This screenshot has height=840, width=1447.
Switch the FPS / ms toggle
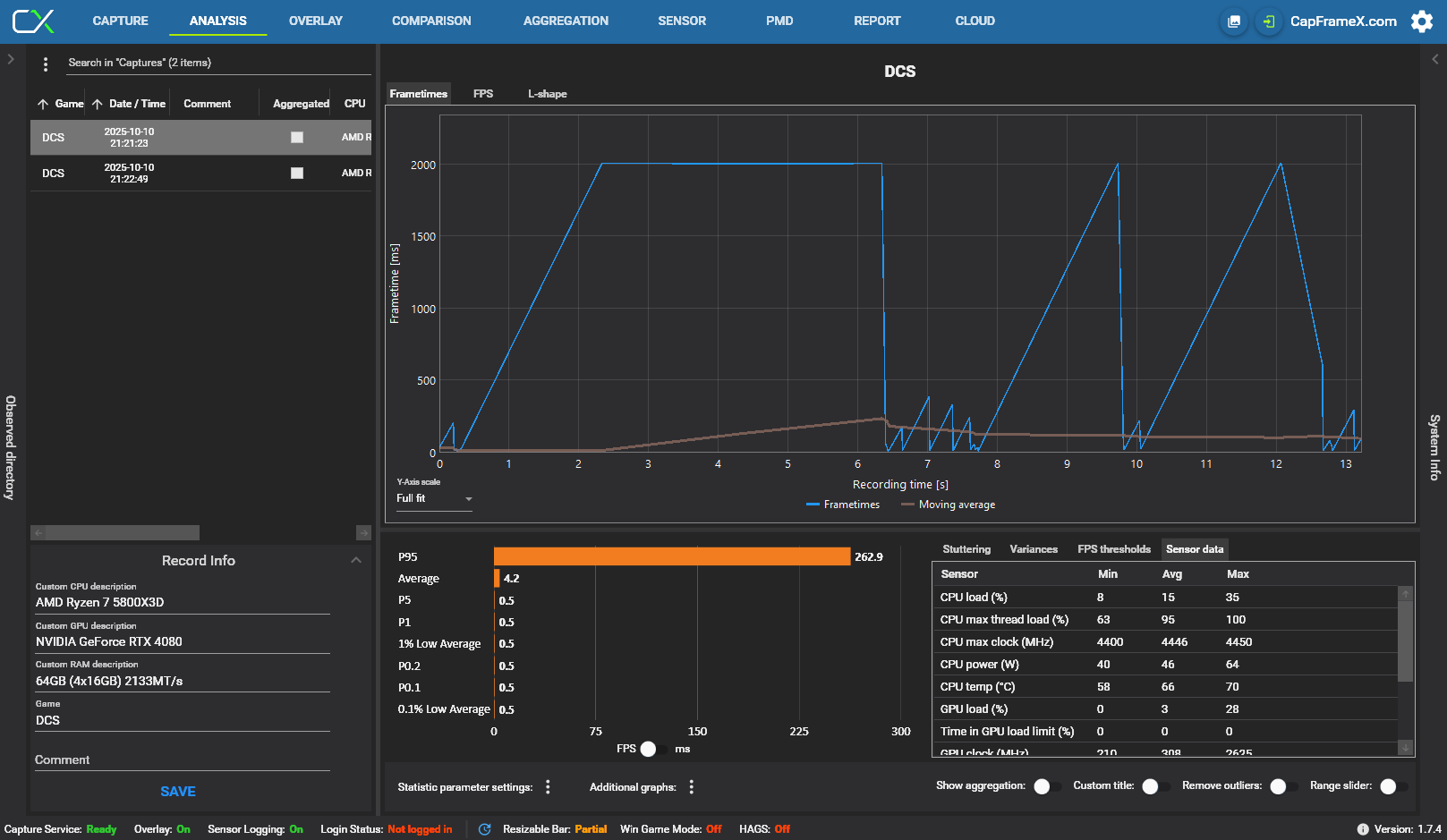(x=655, y=749)
